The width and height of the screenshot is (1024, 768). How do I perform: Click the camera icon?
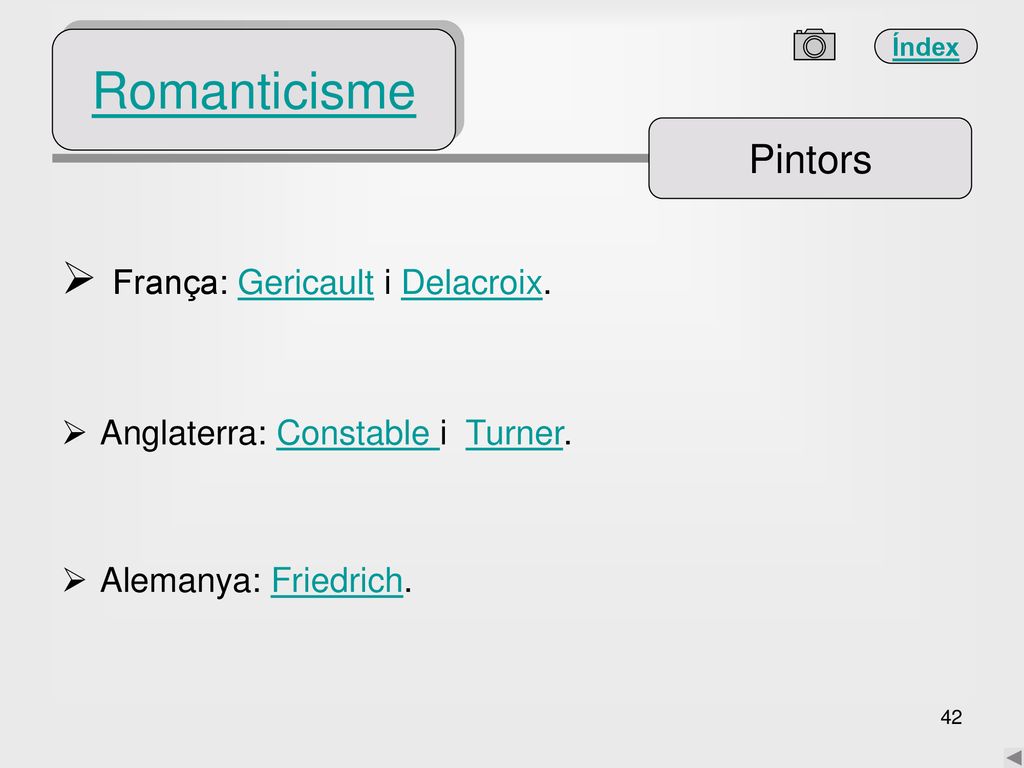click(814, 44)
